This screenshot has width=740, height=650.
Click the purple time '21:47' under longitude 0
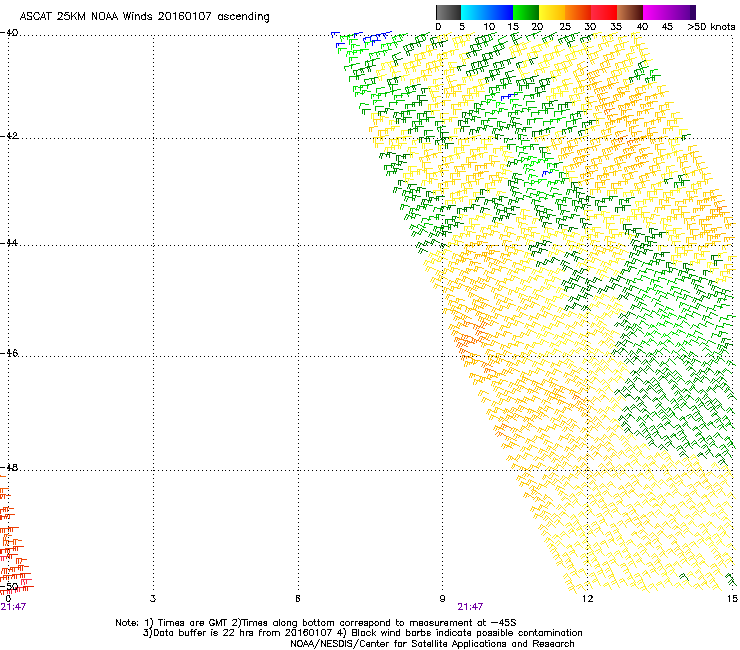tap(13, 607)
